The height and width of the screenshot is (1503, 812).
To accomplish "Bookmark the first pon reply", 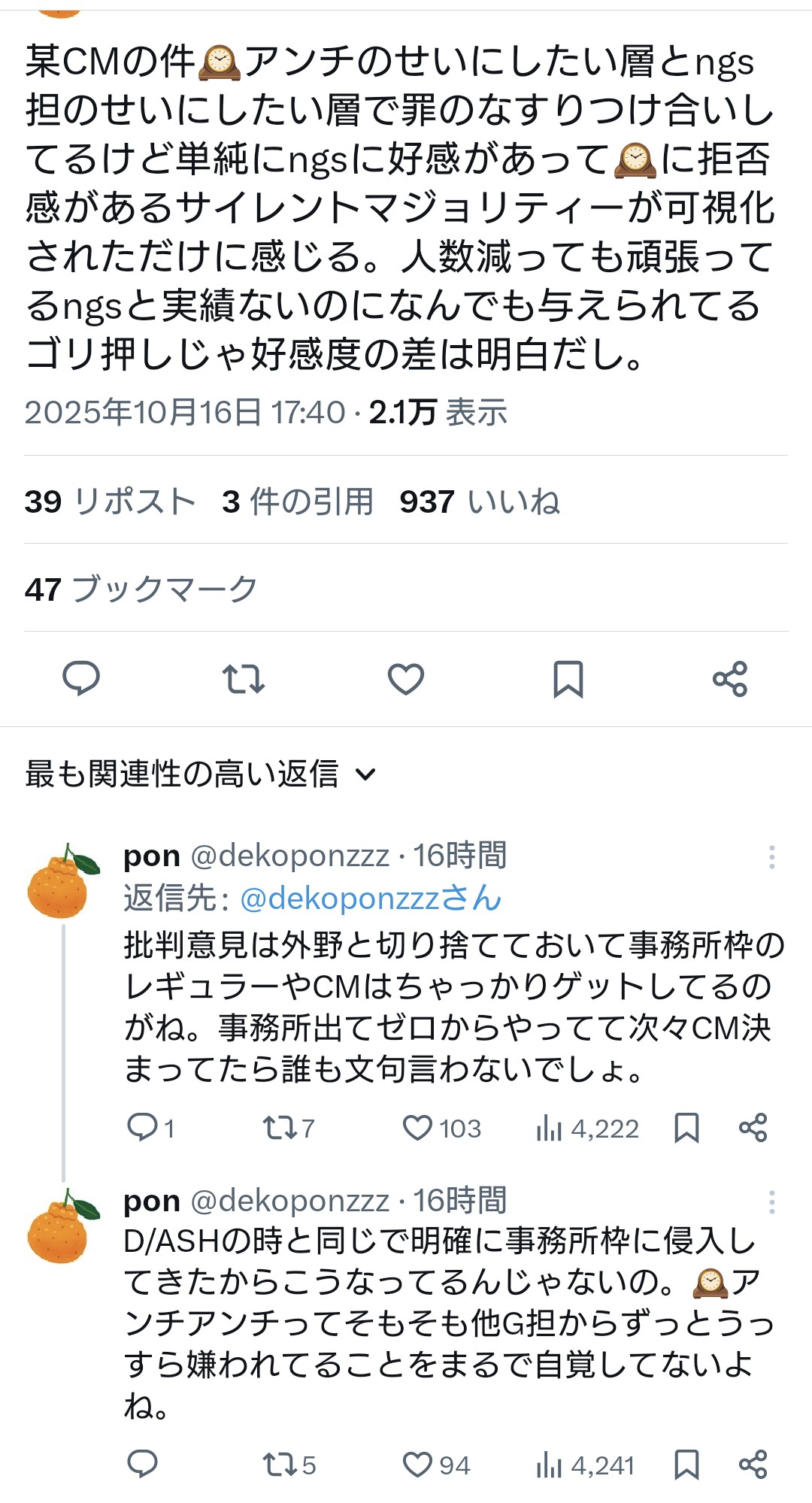I will coord(686,1128).
